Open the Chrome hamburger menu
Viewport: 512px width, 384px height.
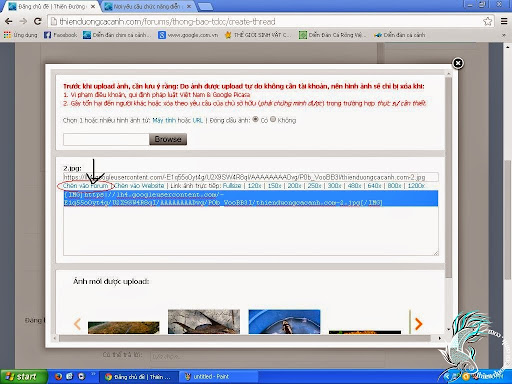(504, 22)
